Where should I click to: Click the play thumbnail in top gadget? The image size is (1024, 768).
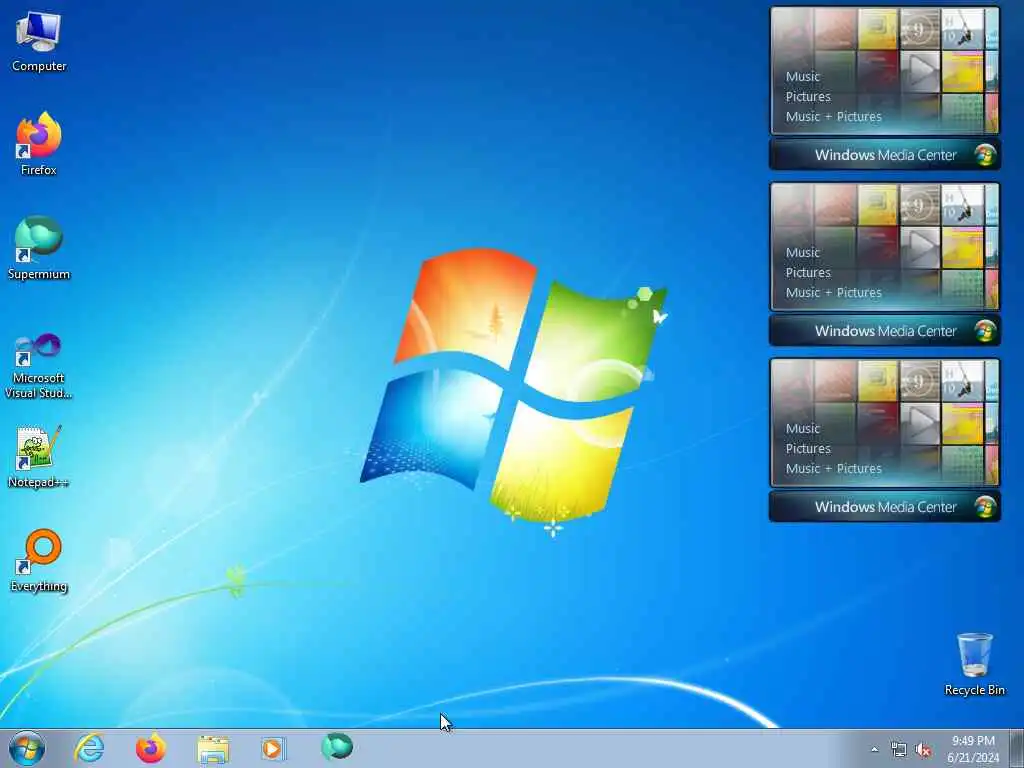(920, 72)
